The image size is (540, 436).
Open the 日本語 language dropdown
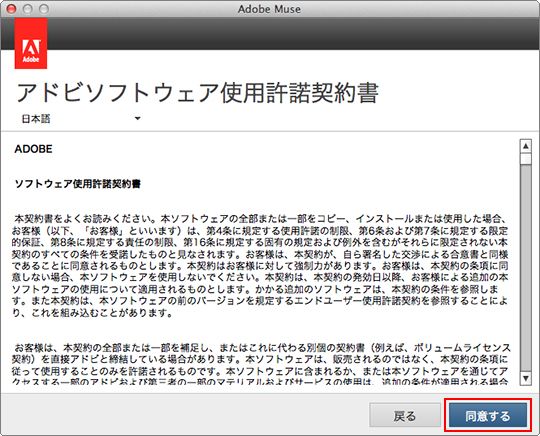click(81, 119)
